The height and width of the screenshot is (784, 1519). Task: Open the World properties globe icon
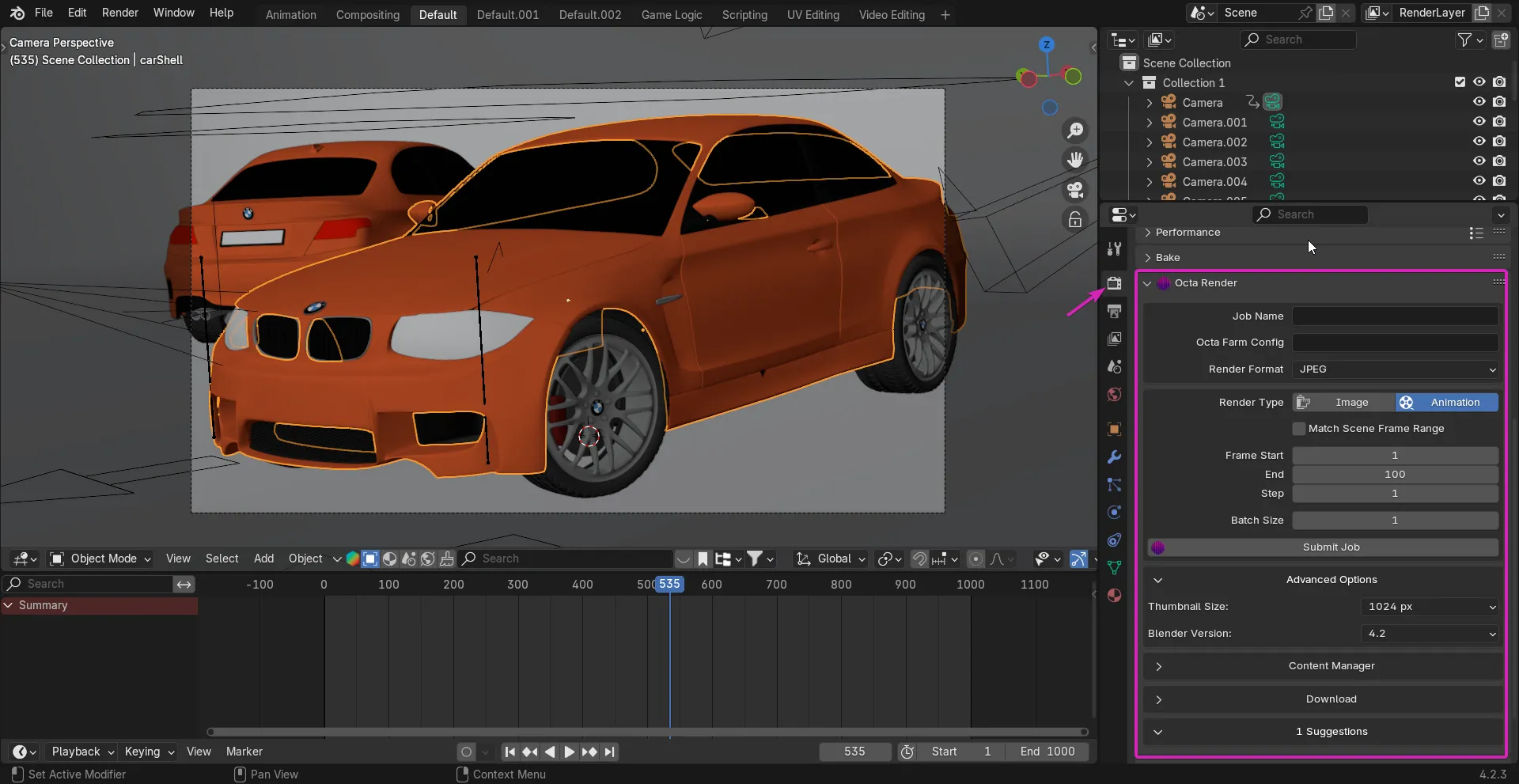tap(1114, 394)
